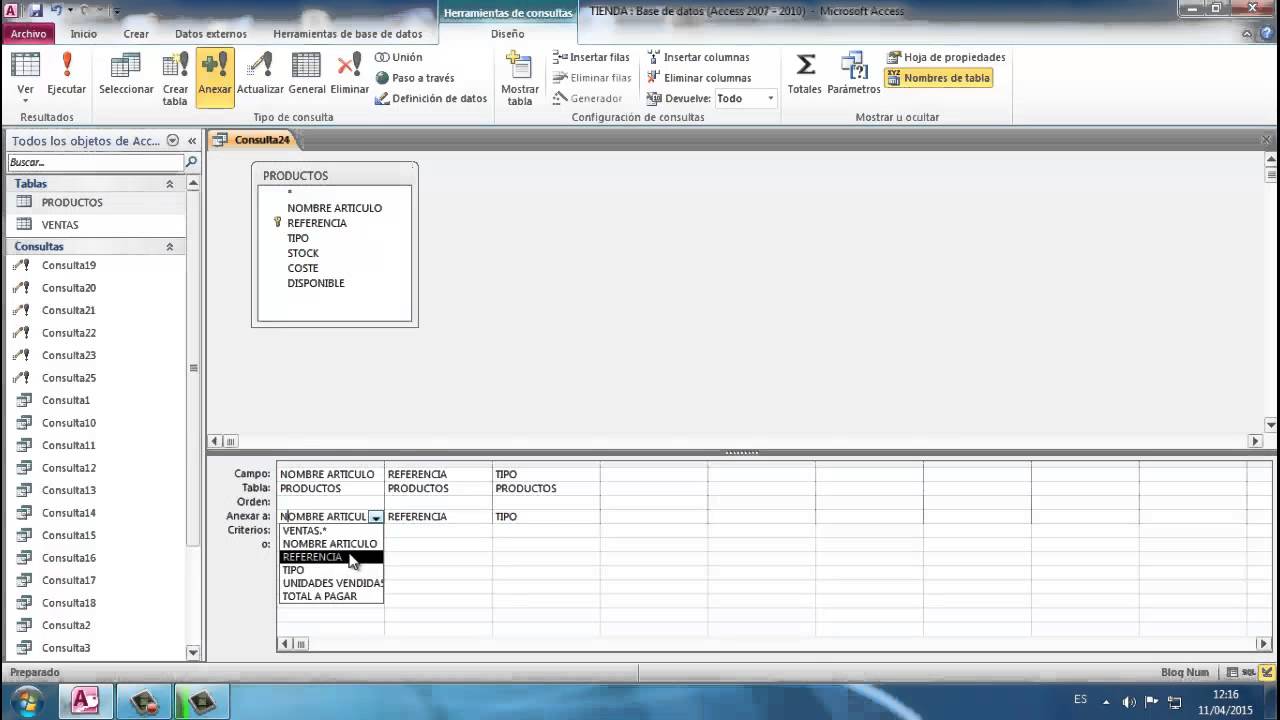Switch to Inicio ribbon tab

point(84,33)
